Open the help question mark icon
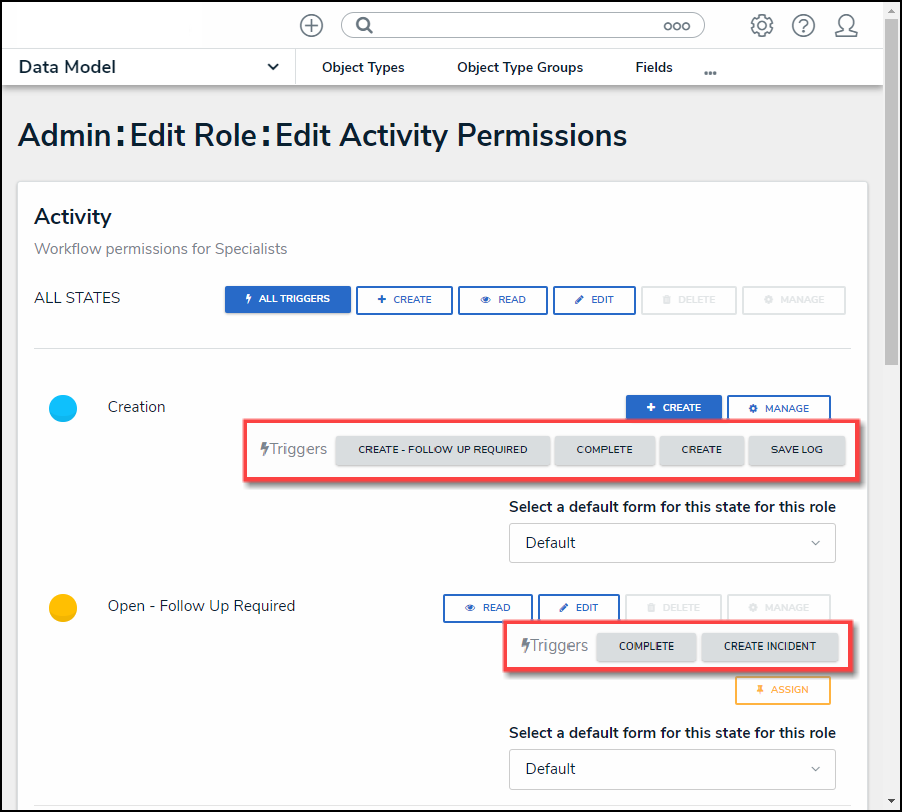 coord(803,26)
